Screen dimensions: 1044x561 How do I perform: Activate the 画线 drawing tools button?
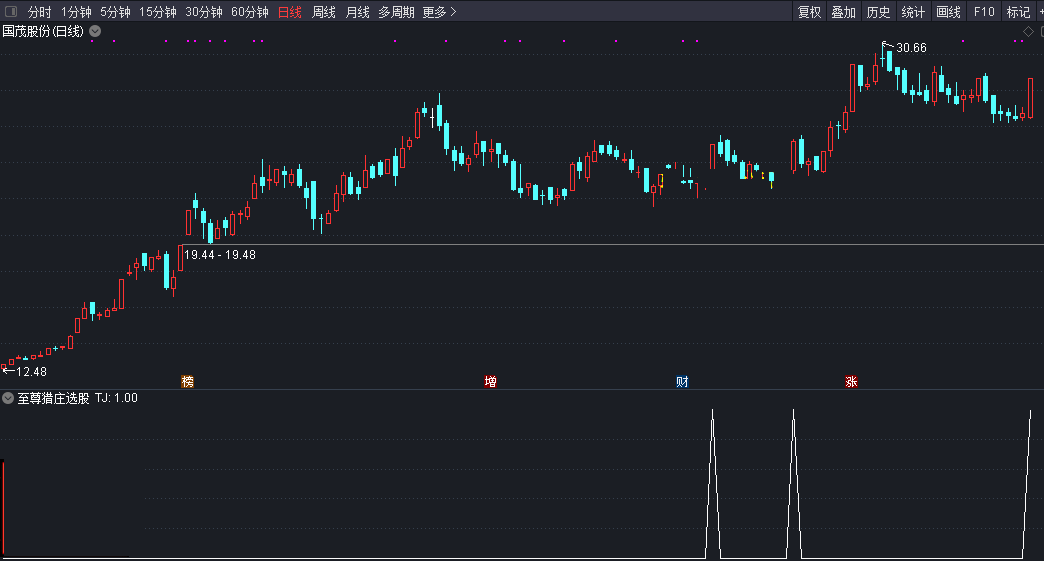point(948,12)
